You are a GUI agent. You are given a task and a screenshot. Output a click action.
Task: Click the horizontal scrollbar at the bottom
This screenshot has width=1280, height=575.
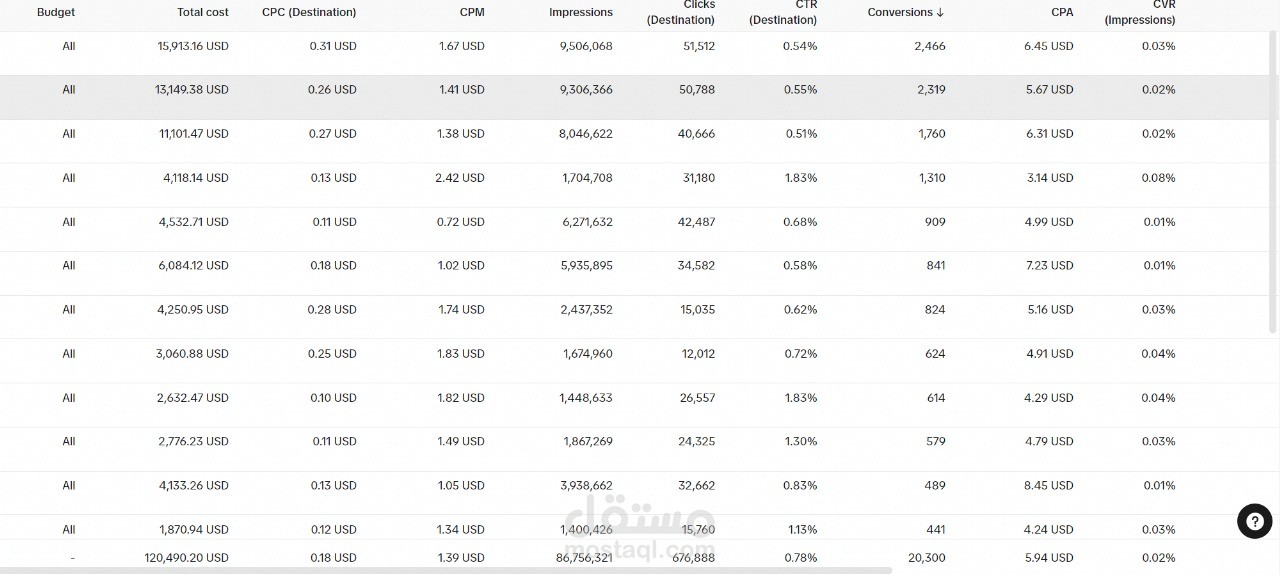(x=446, y=570)
